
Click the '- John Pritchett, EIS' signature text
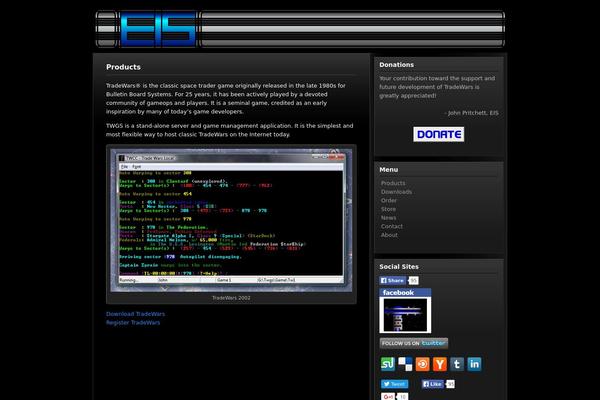coord(471,113)
